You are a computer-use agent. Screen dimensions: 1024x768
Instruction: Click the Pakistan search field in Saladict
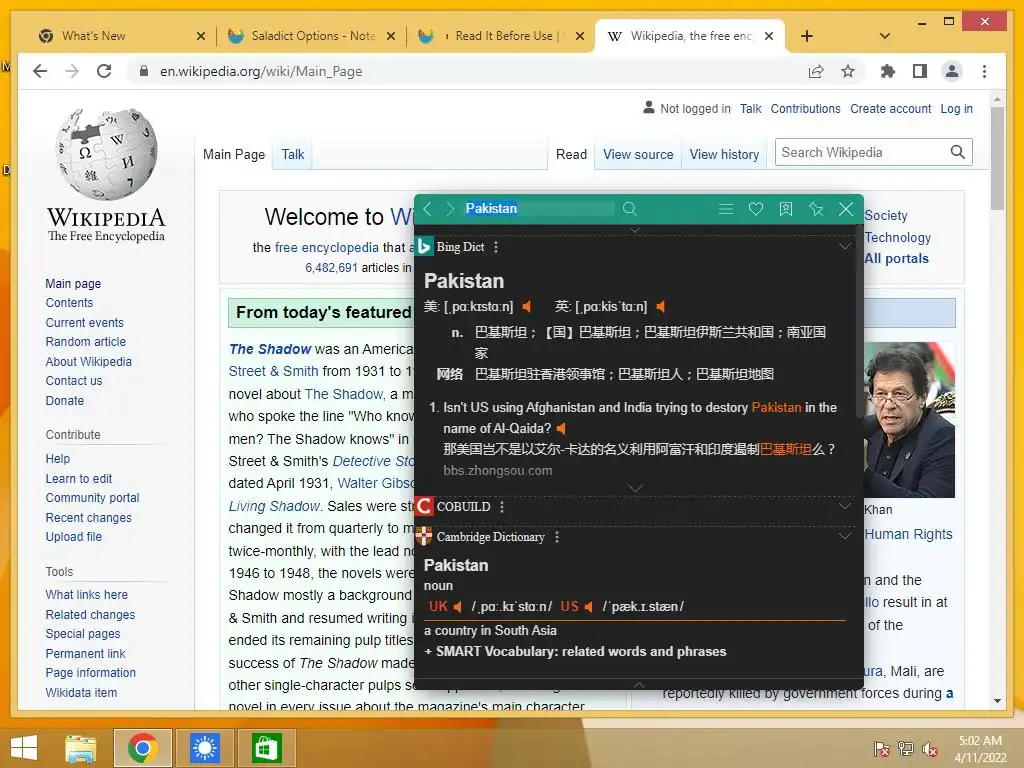538,209
